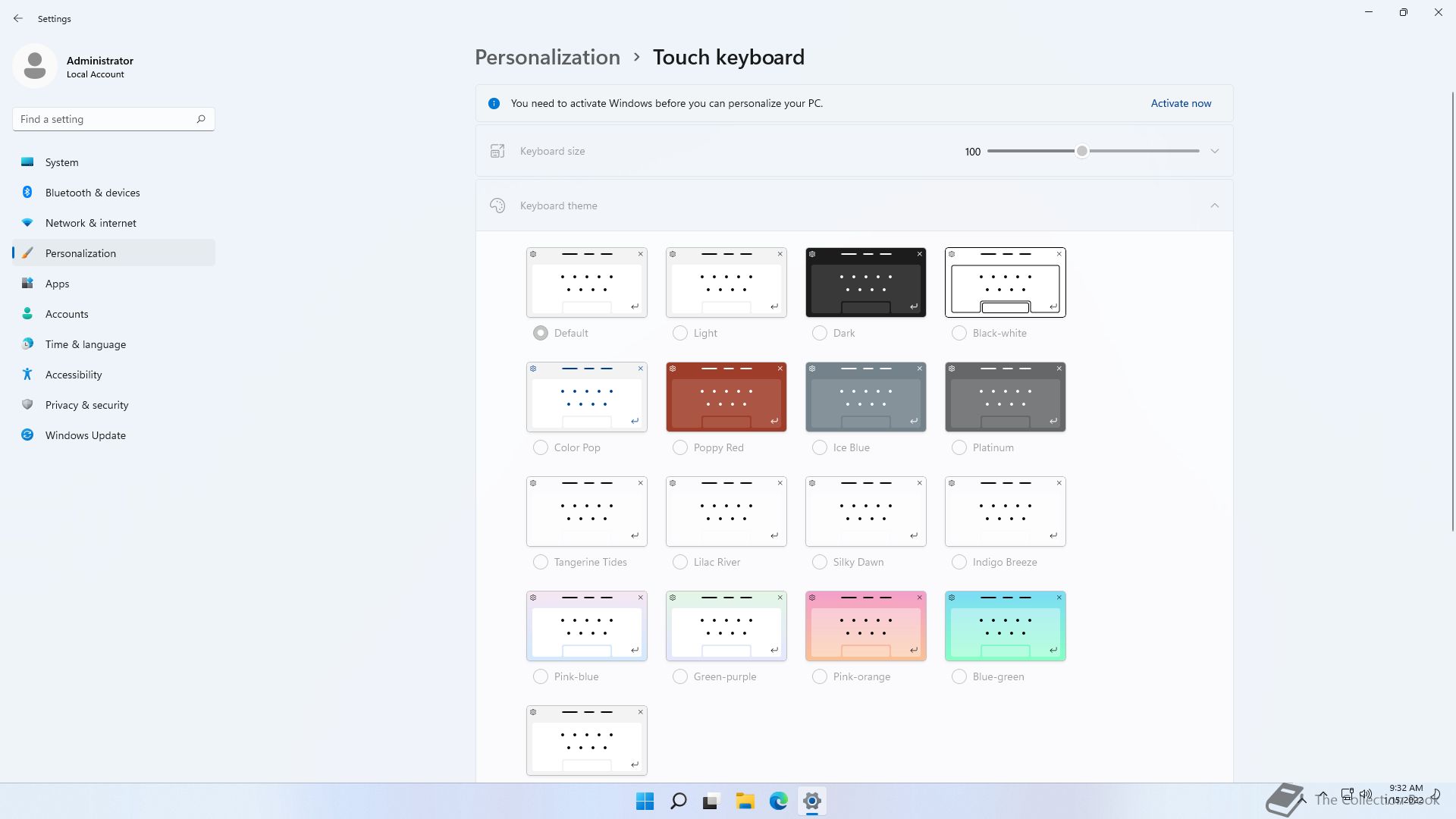Open the Windows Start button

click(645, 802)
